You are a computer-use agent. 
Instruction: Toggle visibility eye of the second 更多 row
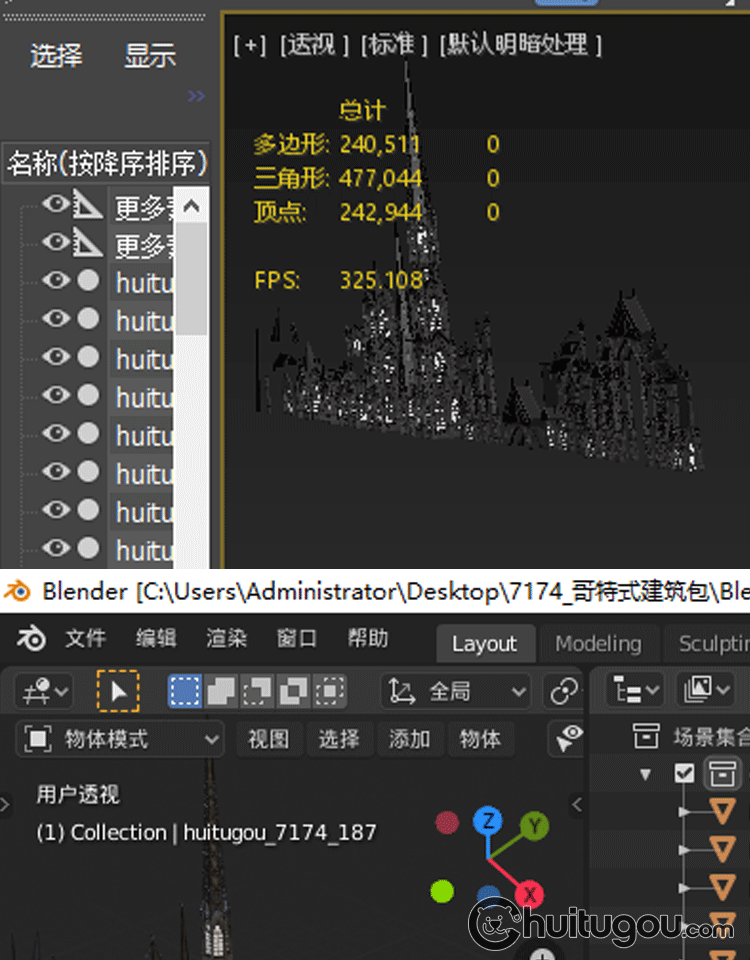pos(56,242)
